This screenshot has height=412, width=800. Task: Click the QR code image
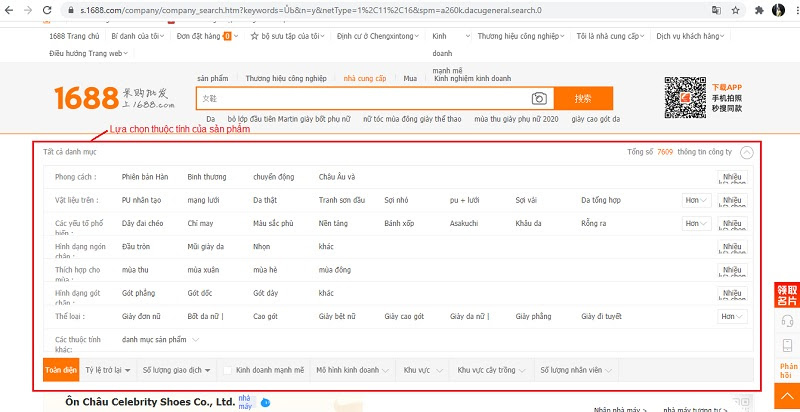[684, 95]
